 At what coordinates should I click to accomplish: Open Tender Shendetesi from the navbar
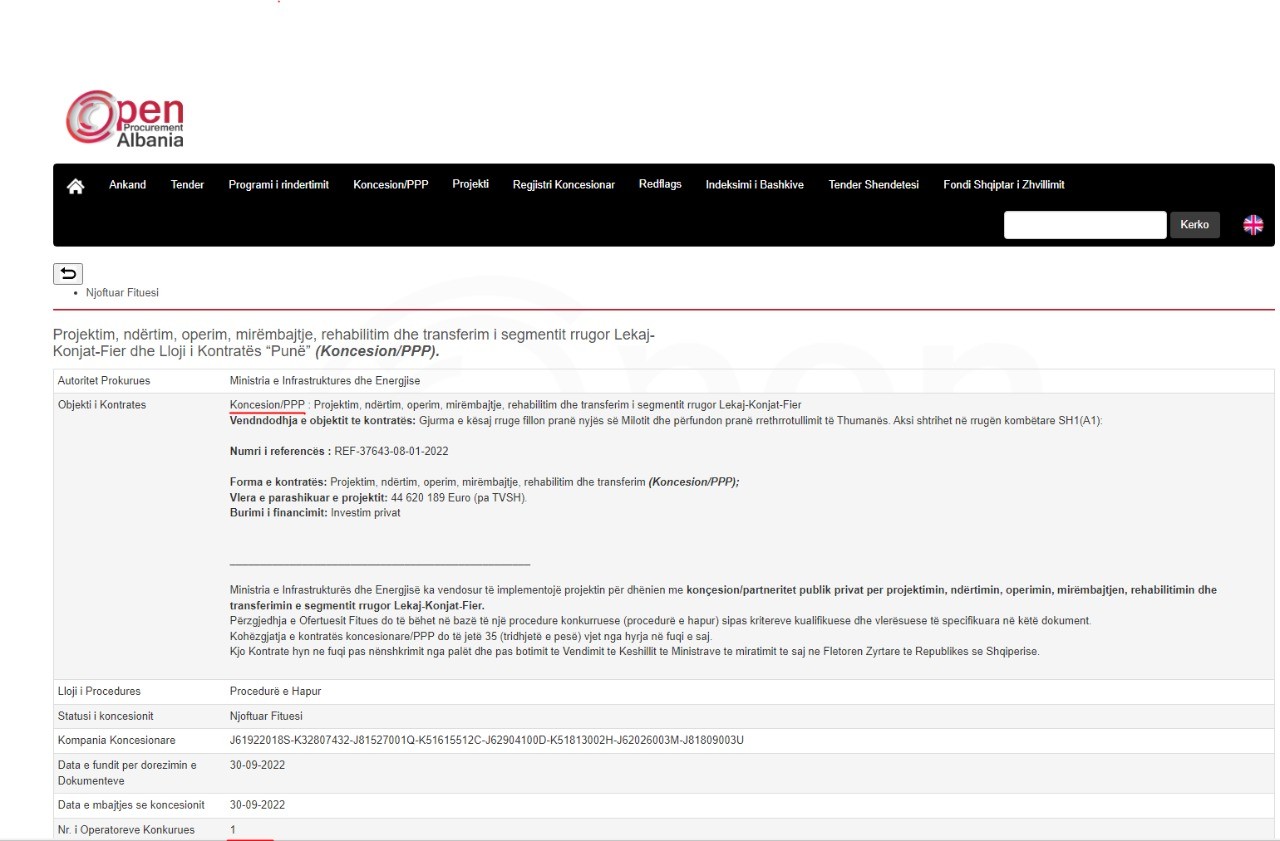(873, 185)
